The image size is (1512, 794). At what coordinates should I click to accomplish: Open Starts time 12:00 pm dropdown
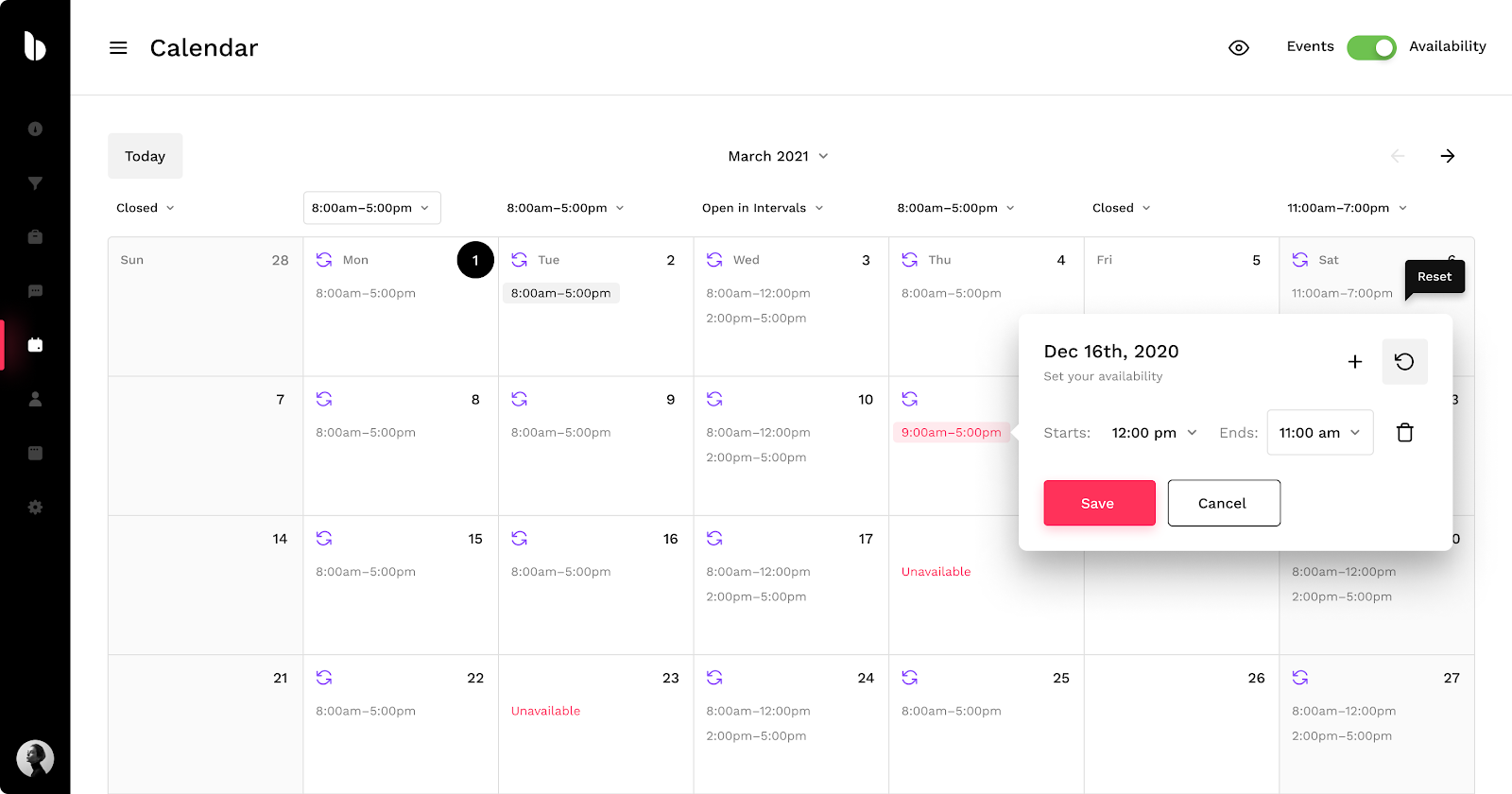coord(1154,433)
